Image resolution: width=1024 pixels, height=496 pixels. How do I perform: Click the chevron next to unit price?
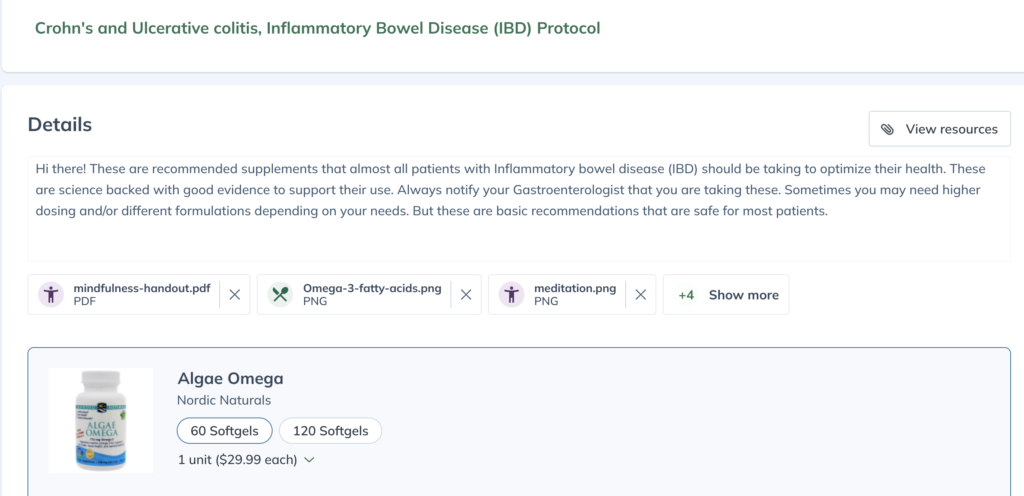[309, 460]
